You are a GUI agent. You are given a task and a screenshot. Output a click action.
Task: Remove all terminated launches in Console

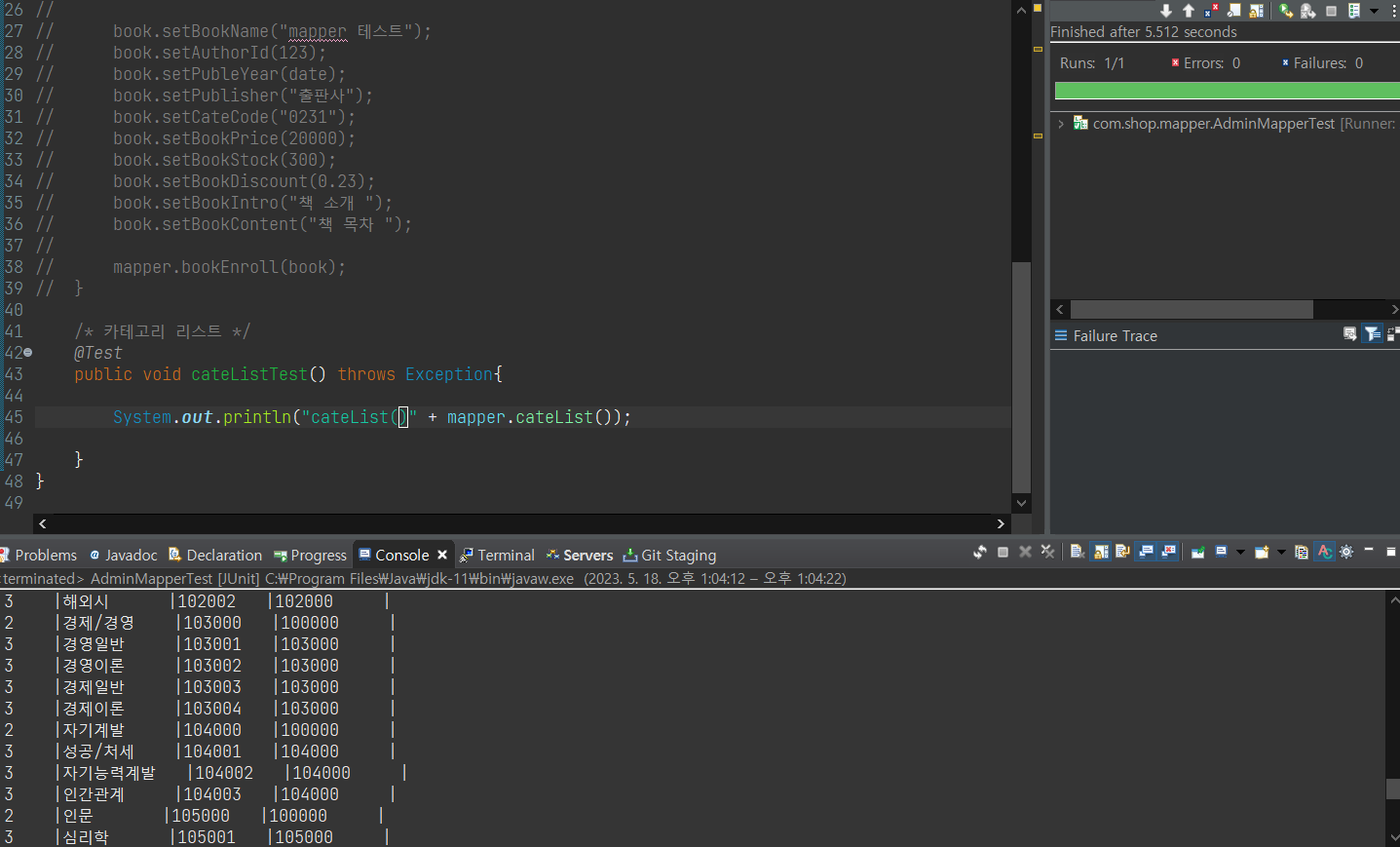click(1047, 552)
